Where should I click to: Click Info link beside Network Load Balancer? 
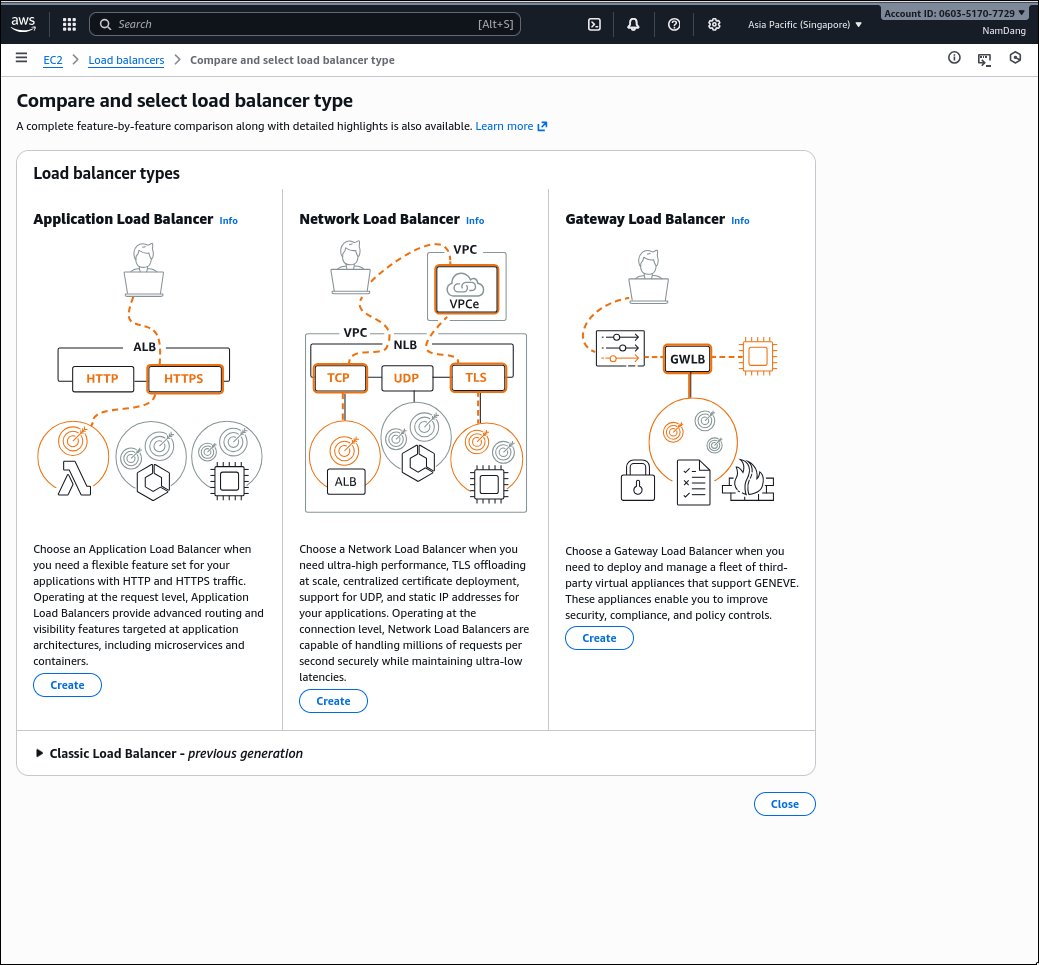click(x=475, y=221)
